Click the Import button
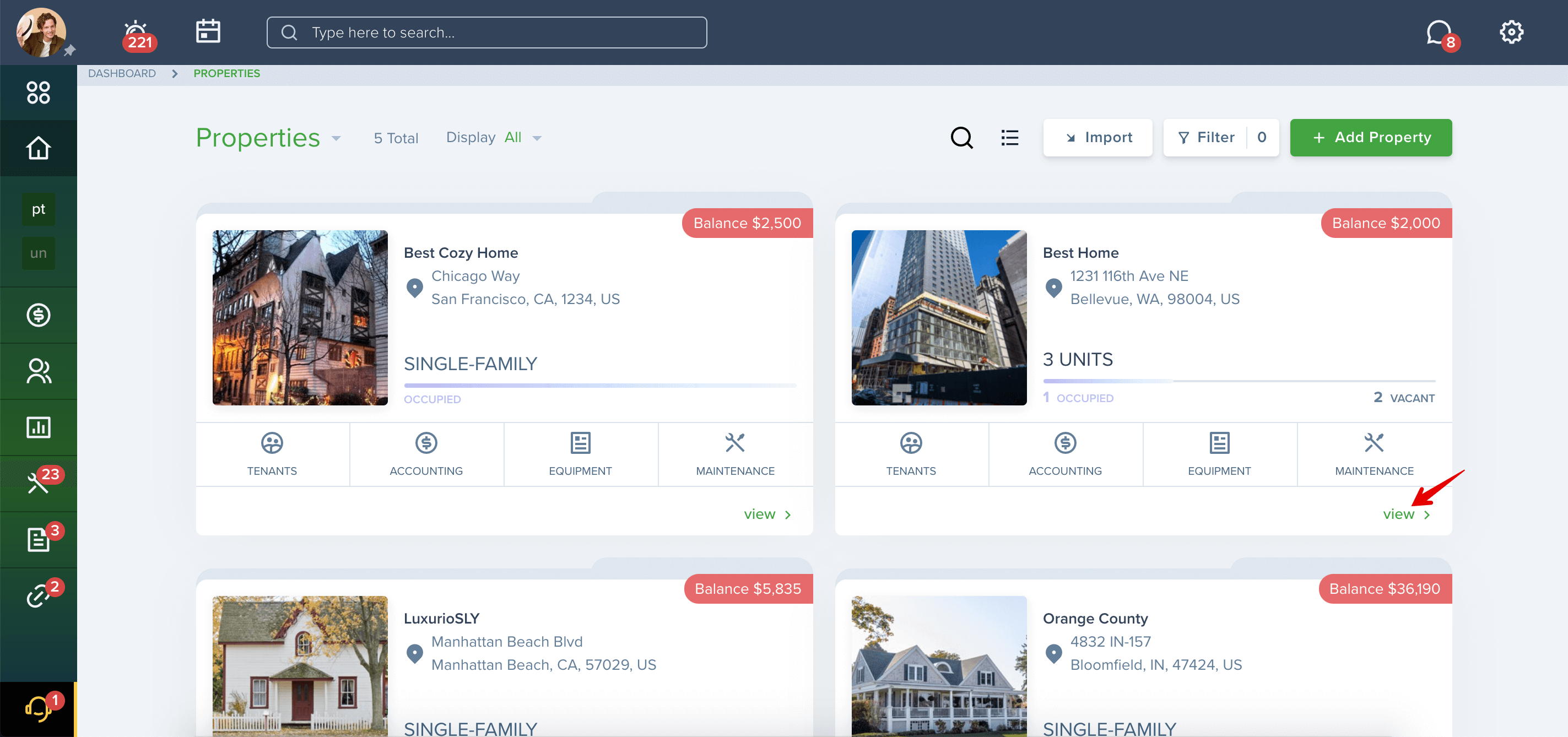This screenshot has width=1568, height=737. coord(1098,138)
